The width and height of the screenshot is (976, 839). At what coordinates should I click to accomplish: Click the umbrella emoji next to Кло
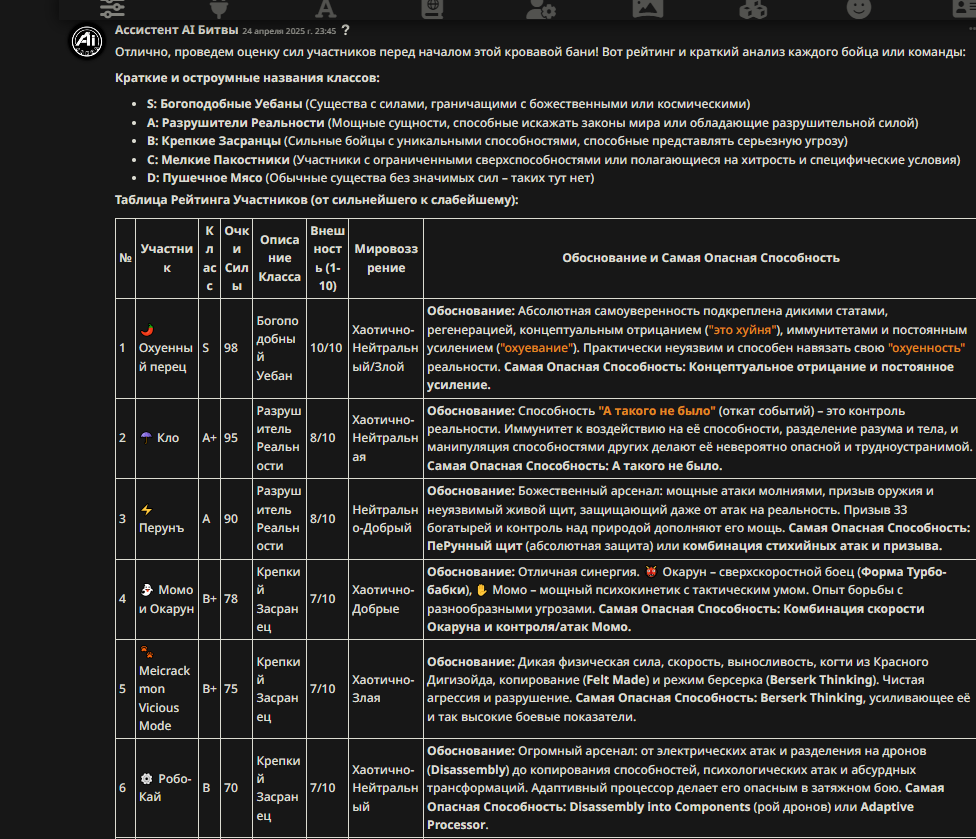coord(146,438)
